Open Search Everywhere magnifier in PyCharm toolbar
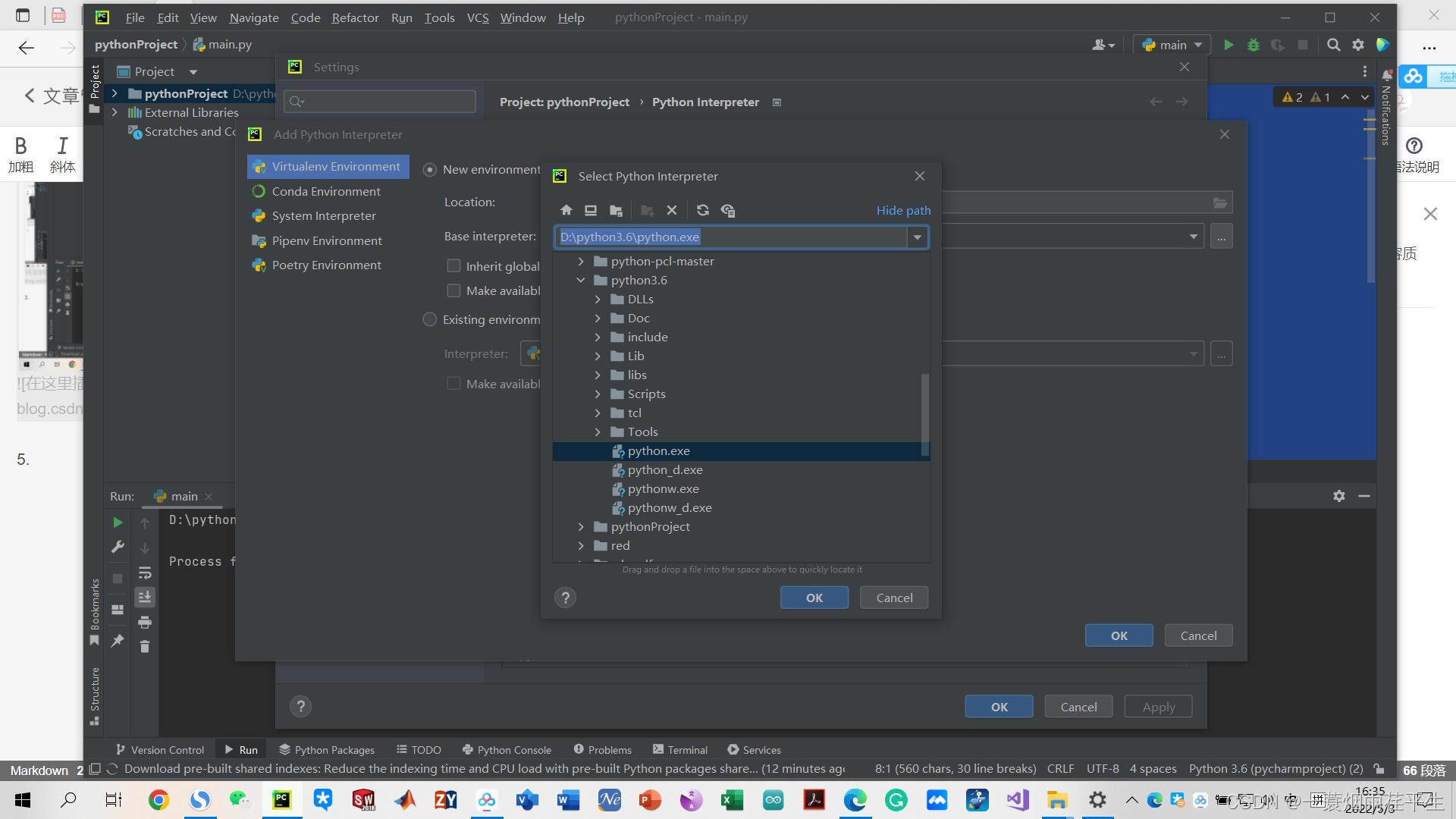1456x819 pixels. tap(1333, 45)
